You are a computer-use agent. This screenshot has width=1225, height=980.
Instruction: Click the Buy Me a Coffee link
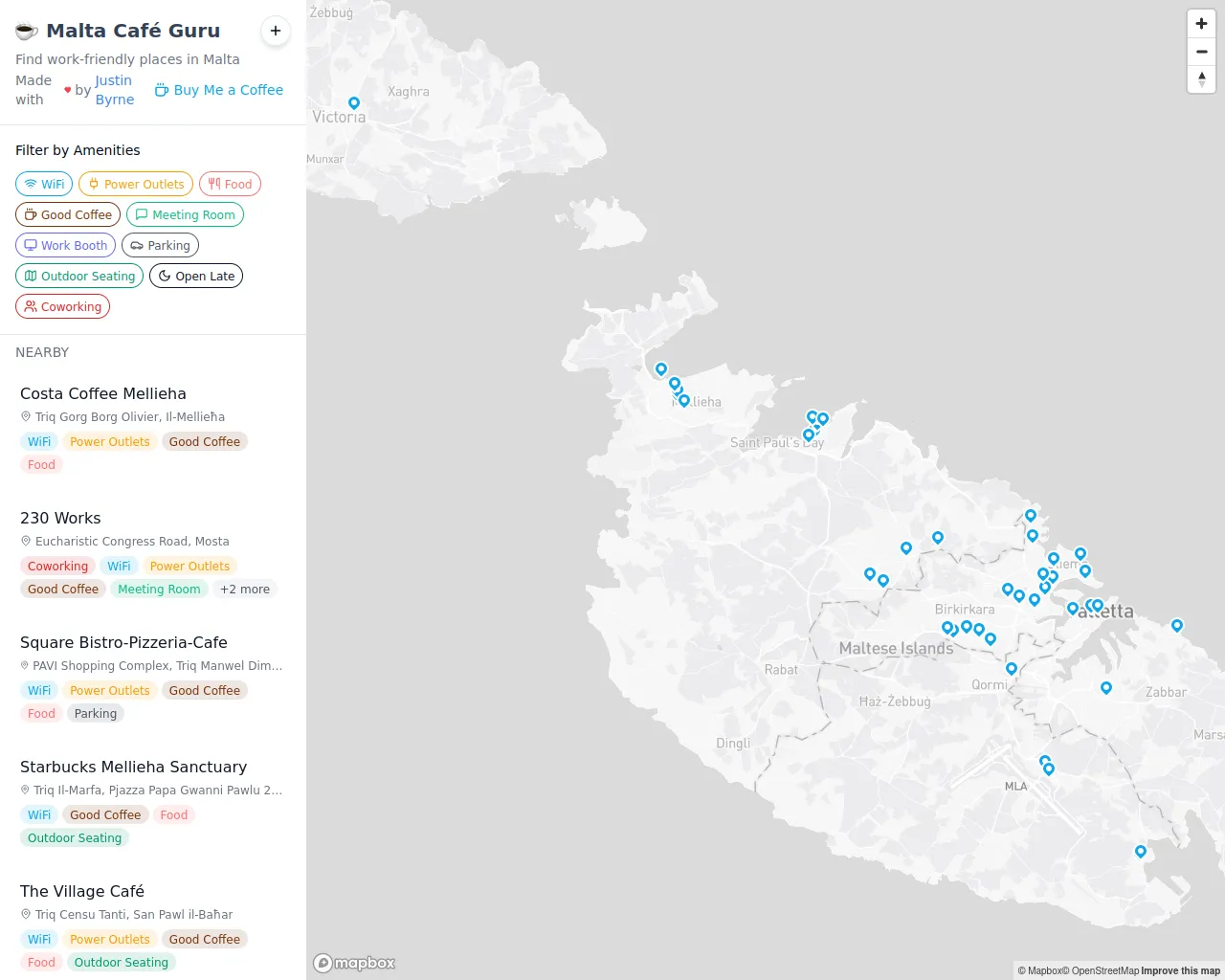(219, 90)
